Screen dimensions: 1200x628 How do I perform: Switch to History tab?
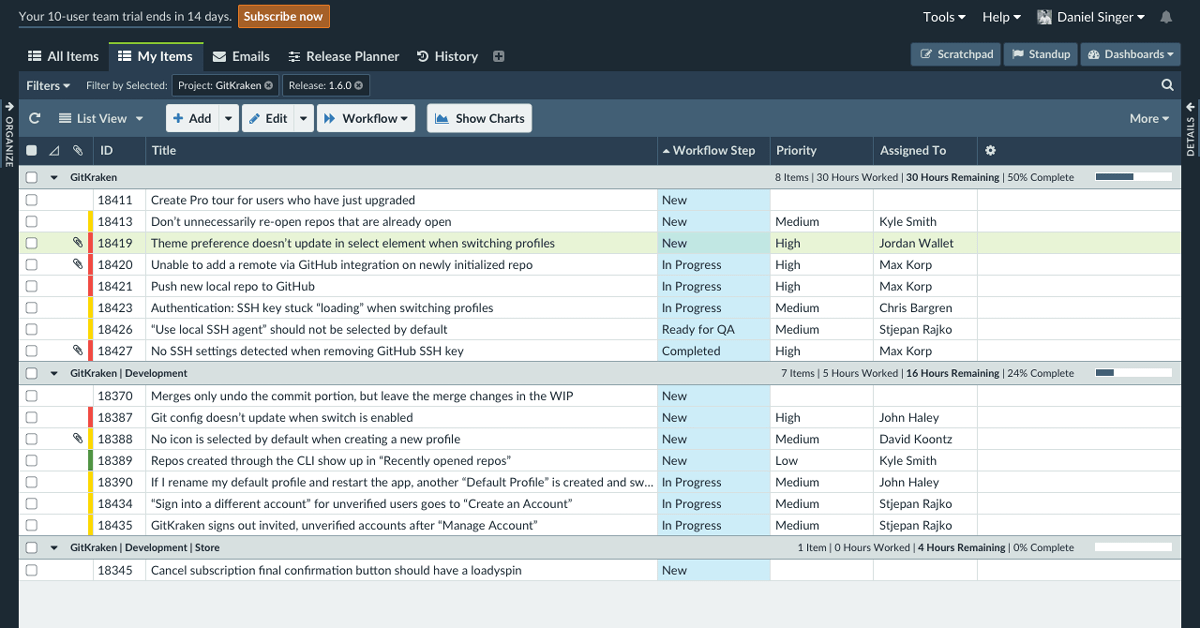pyautogui.click(x=447, y=57)
